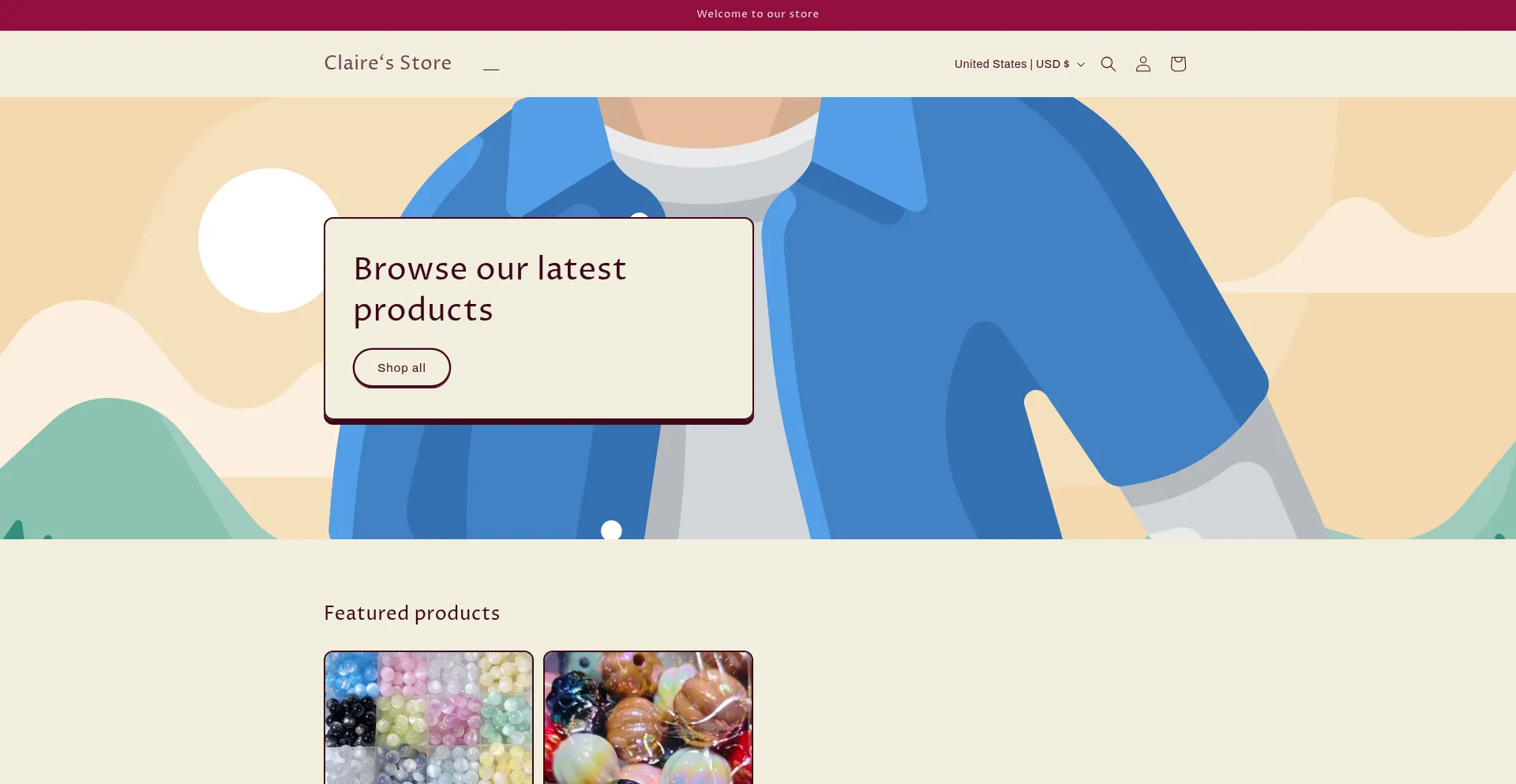Click the chevron beside USD $
Image resolution: width=1516 pixels, height=784 pixels.
(1081, 65)
